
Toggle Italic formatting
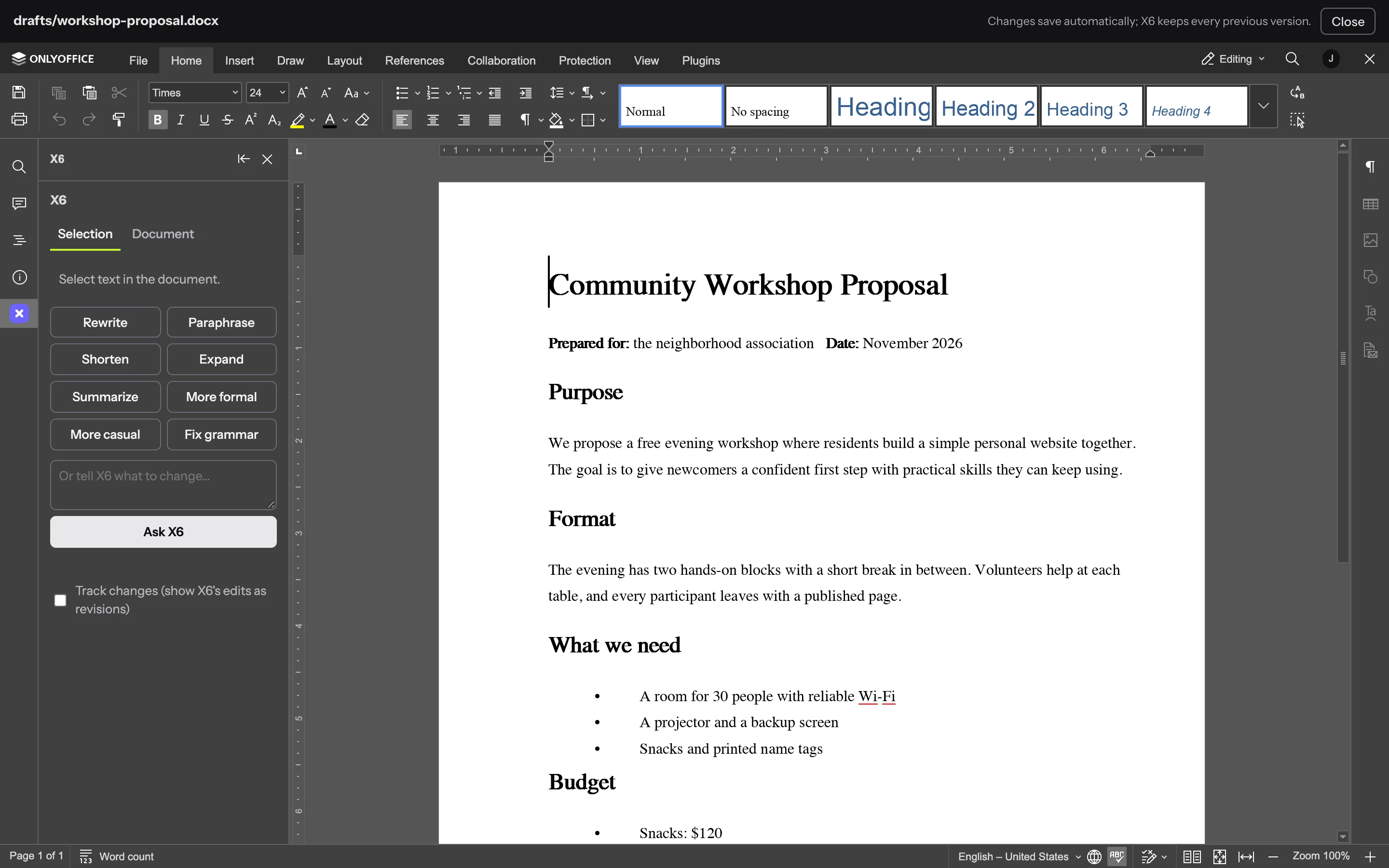[x=181, y=120]
